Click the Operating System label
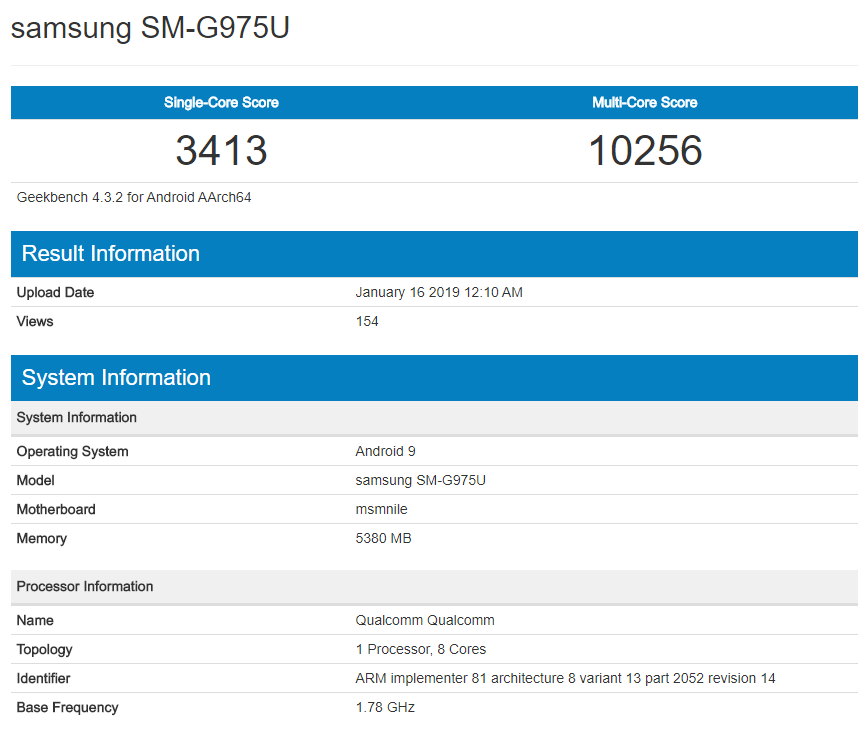Screen dimensions: 866x734 (72, 451)
